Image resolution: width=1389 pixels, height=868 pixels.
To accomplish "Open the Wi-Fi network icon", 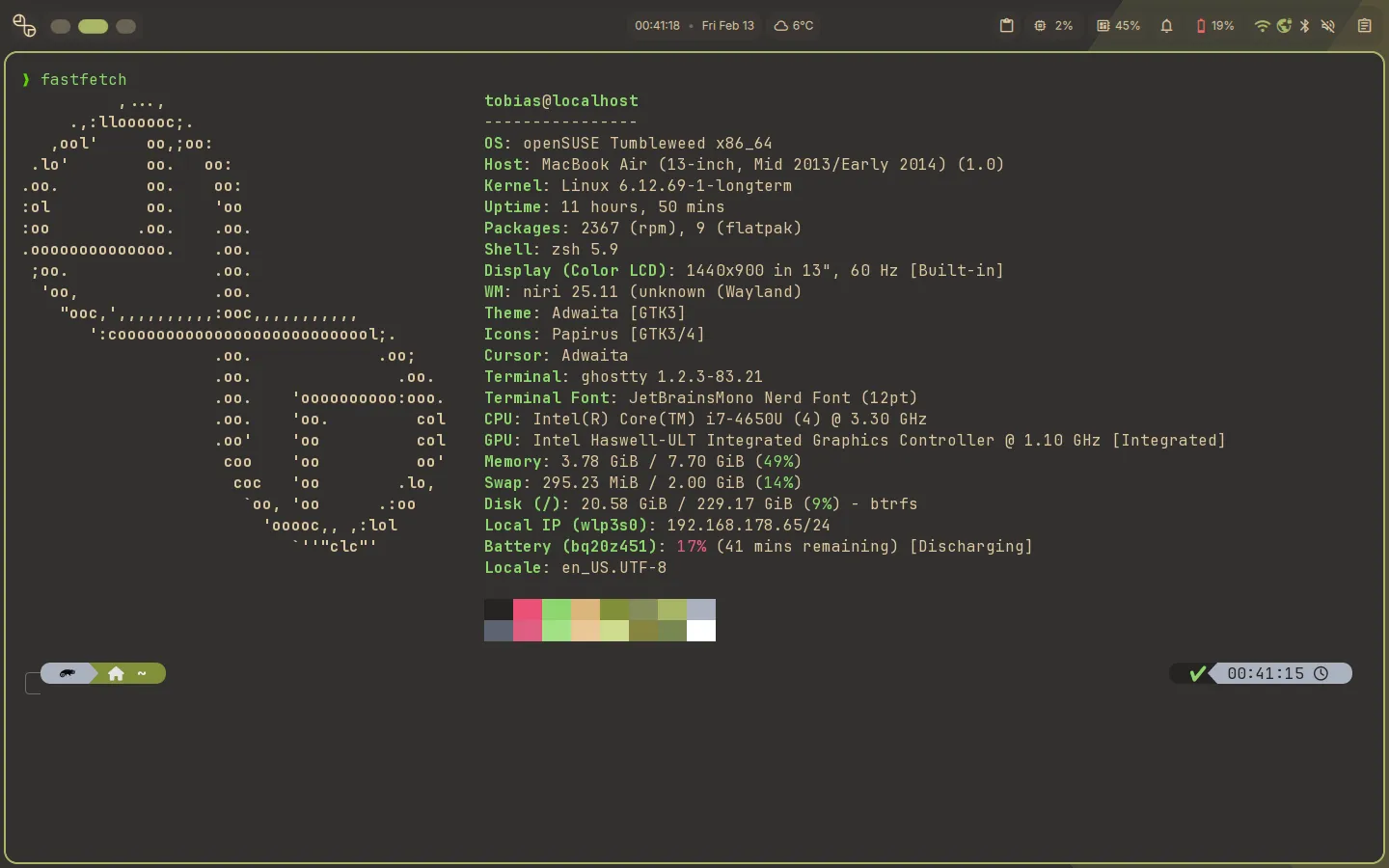I will [x=1261, y=26].
